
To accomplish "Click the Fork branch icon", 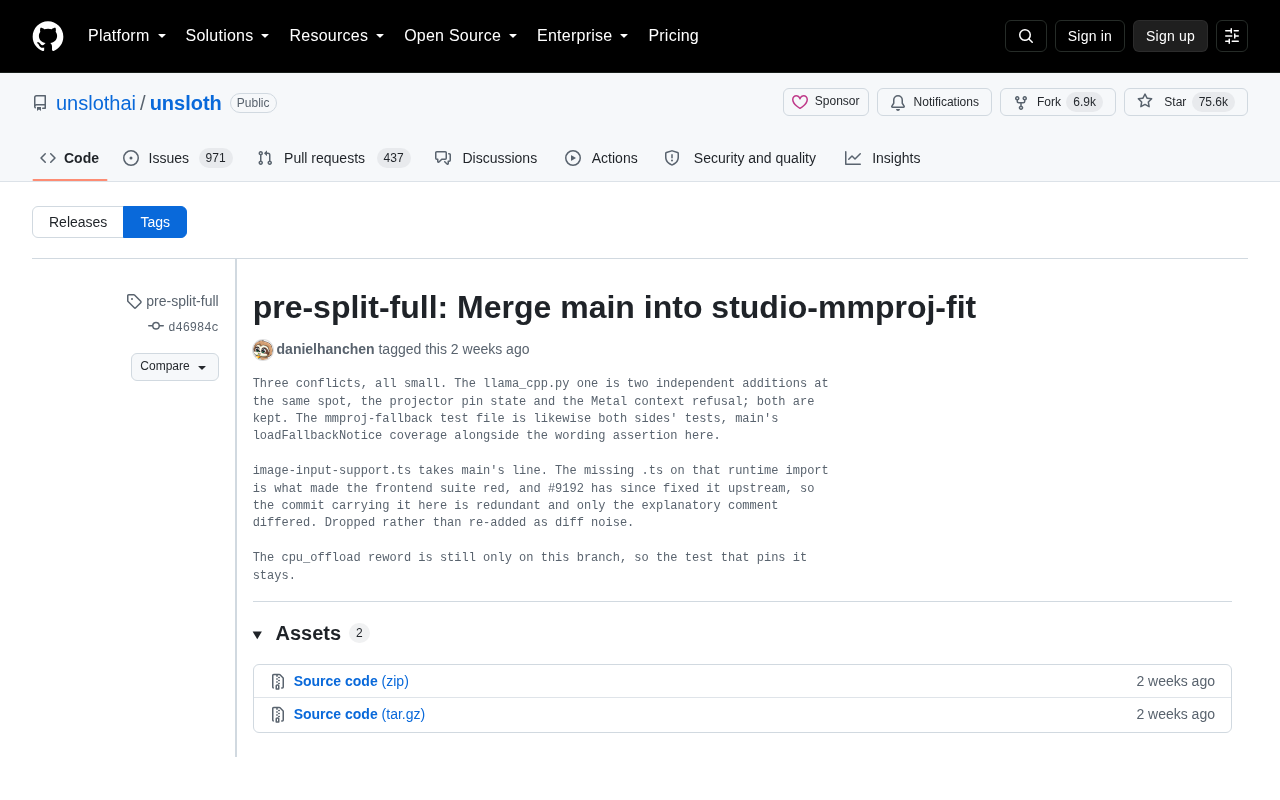I will [1021, 103].
